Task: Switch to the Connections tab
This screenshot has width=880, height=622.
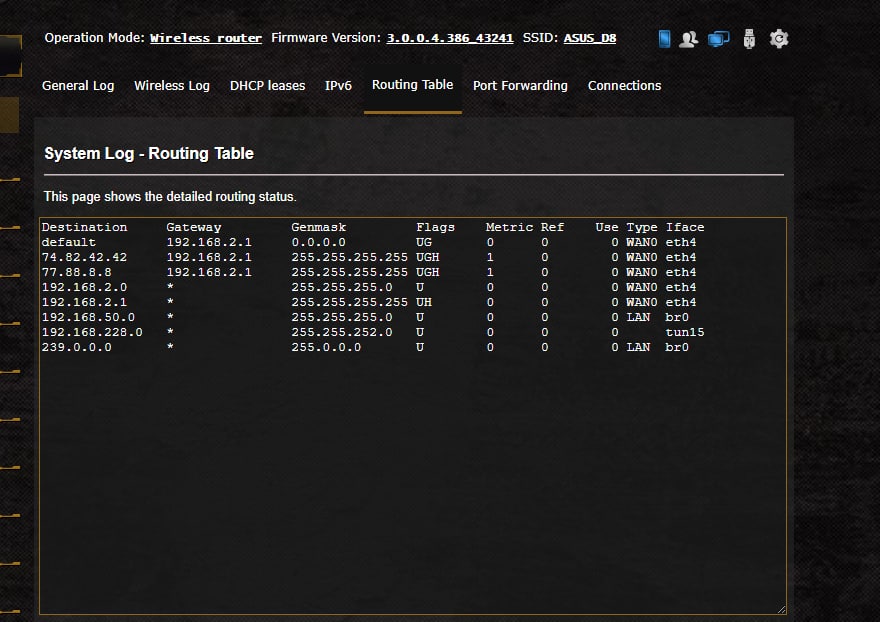Action: pos(625,85)
